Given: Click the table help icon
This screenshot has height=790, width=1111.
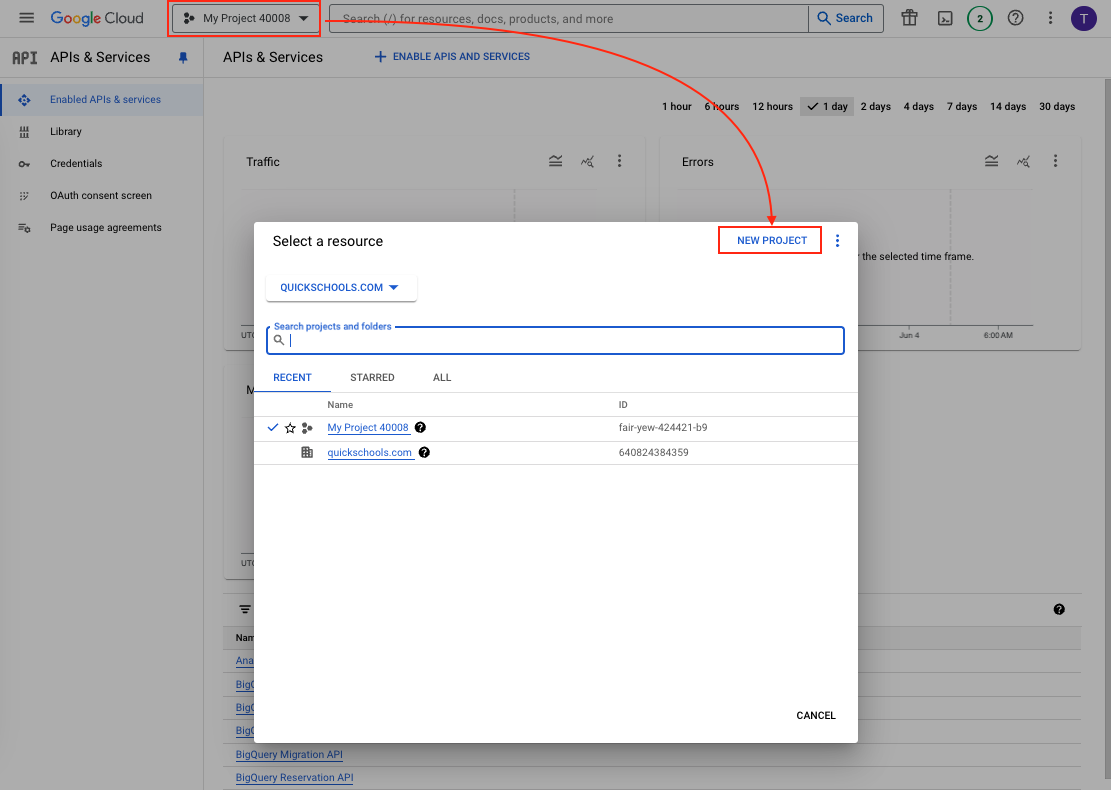Looking at the screenshot, I should click(1059, 609).
